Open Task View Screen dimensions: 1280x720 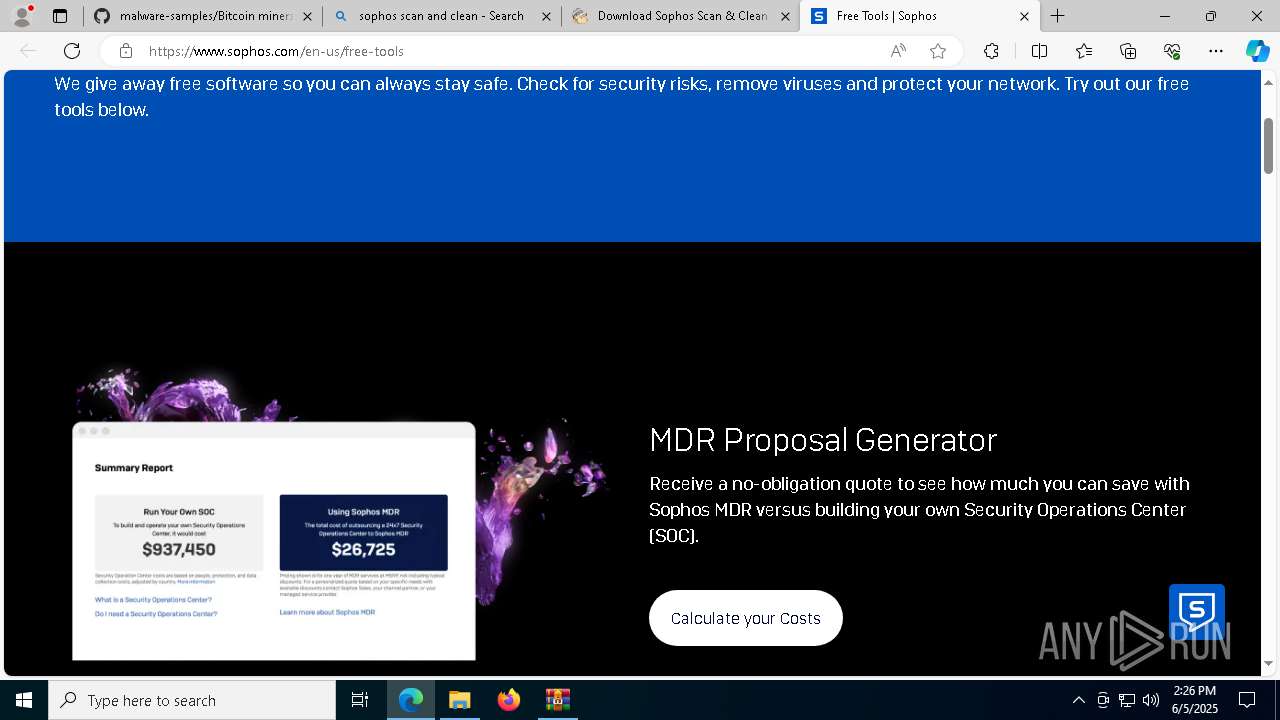pyautogui.click(x=360, y=700)
